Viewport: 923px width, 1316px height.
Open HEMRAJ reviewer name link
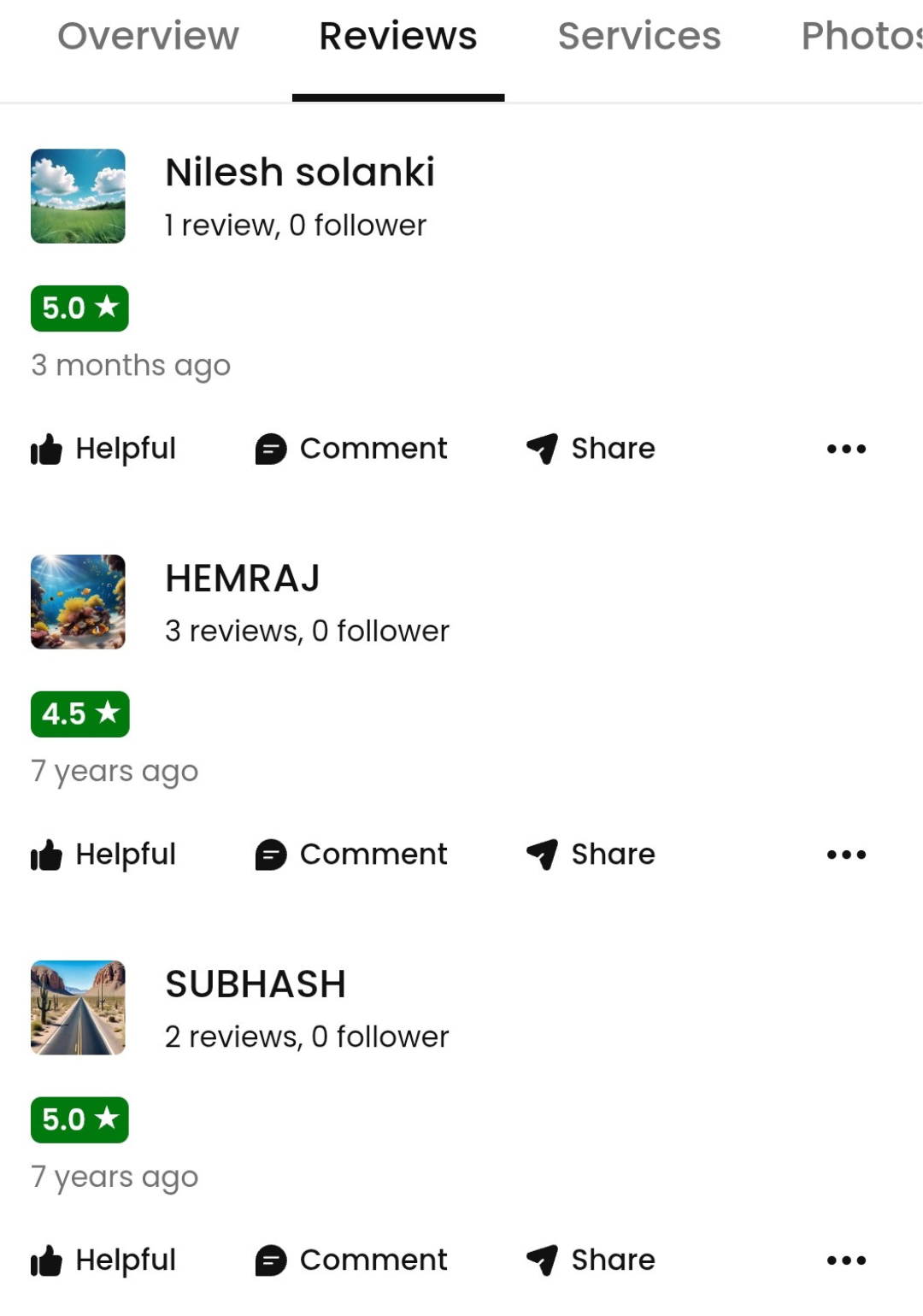(243, 579)
